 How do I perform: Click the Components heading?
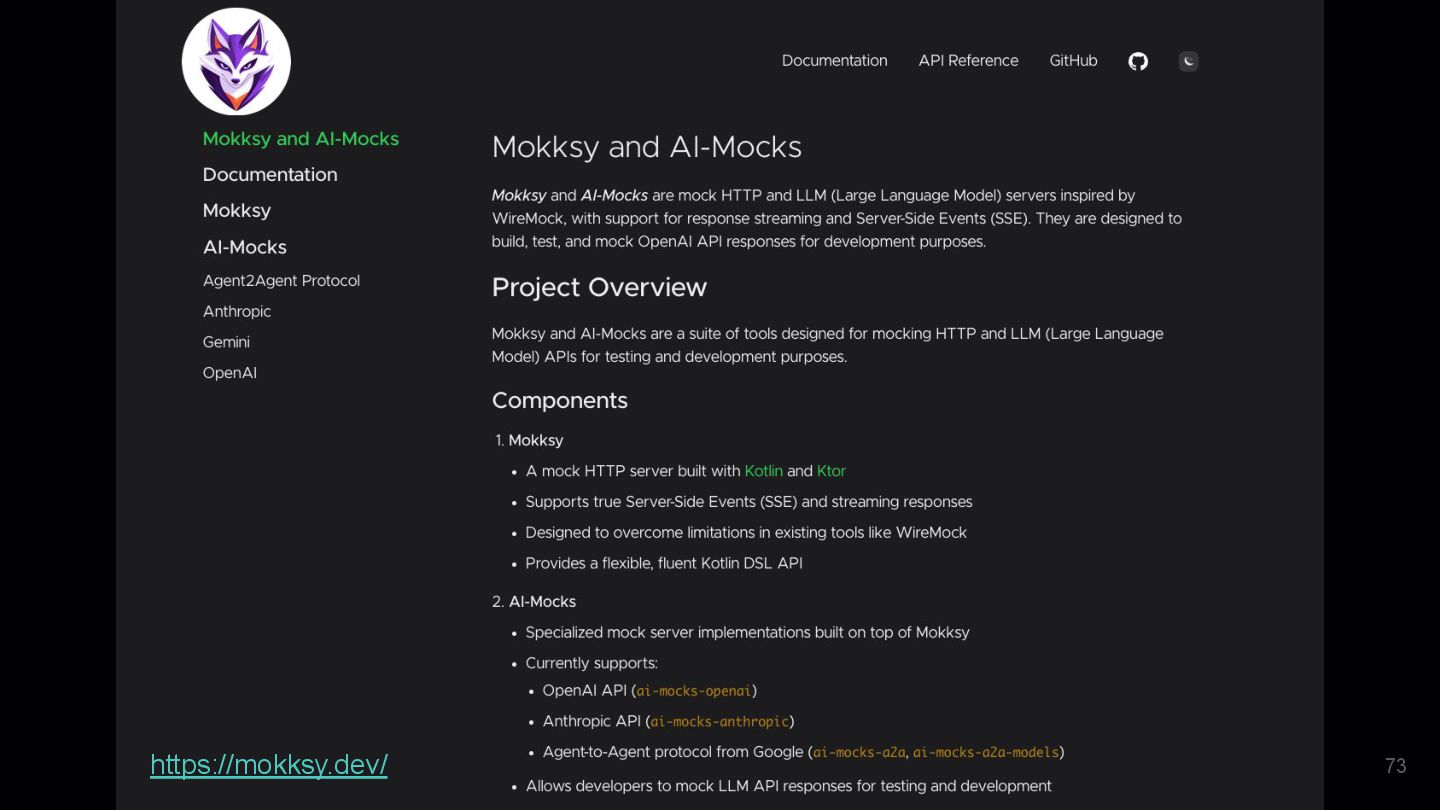[560, 401]
